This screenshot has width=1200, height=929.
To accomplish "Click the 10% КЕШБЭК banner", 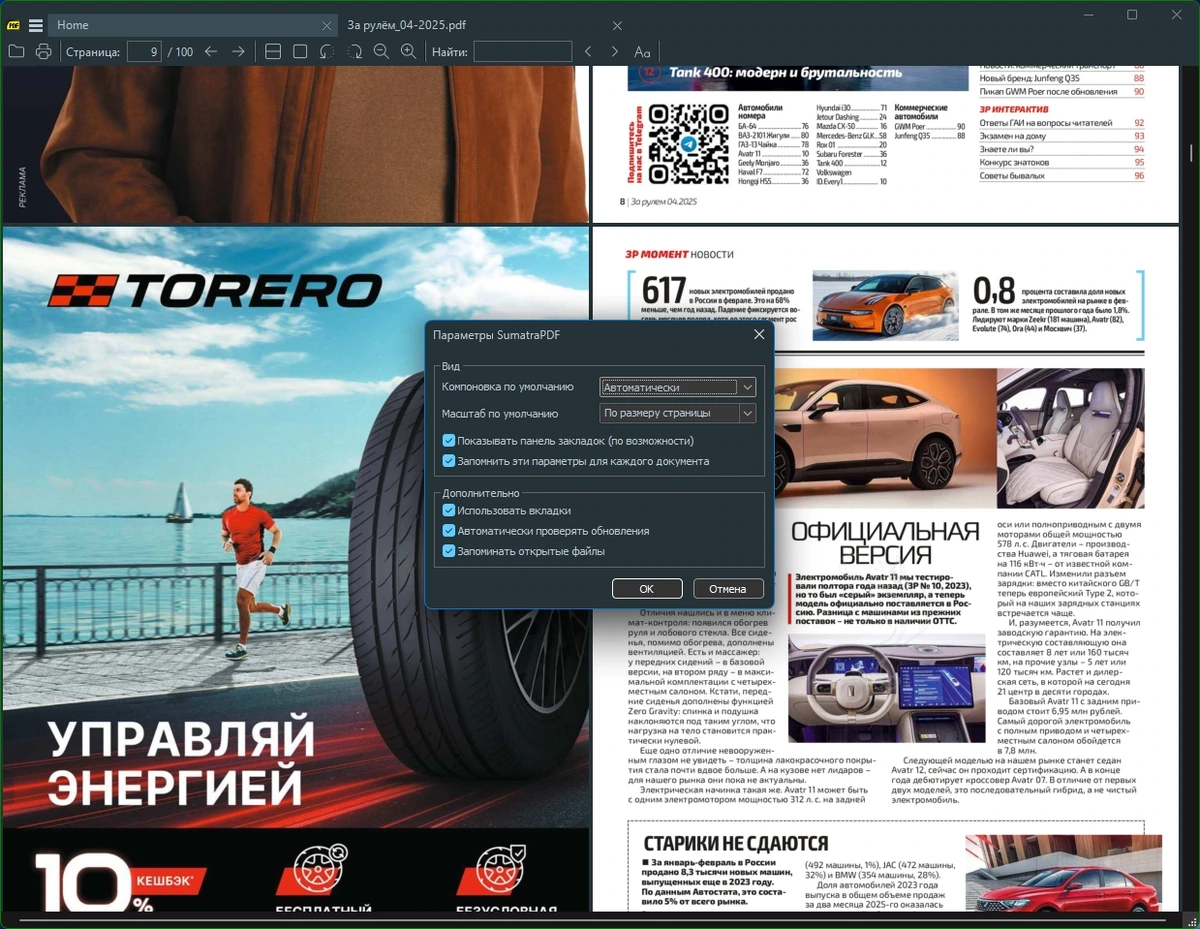I will click(120, 880).
